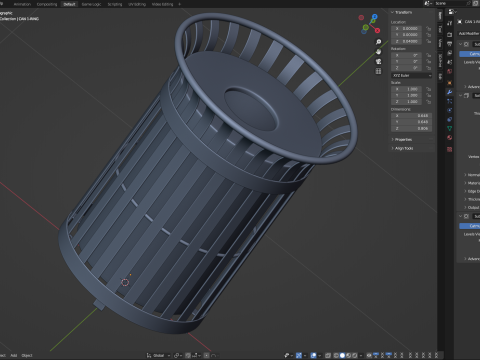The height and width of the screenshot is (360, 480).
Task: Open the green Object Data properties tab
Action: pos(449,128)
